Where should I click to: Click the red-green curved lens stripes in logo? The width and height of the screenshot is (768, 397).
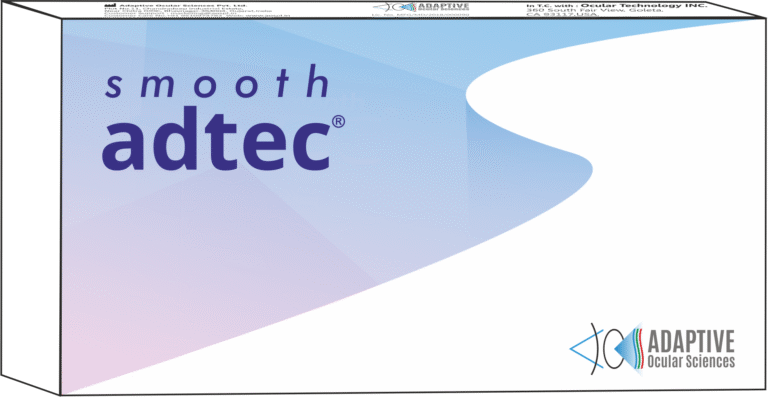[640, 348]
